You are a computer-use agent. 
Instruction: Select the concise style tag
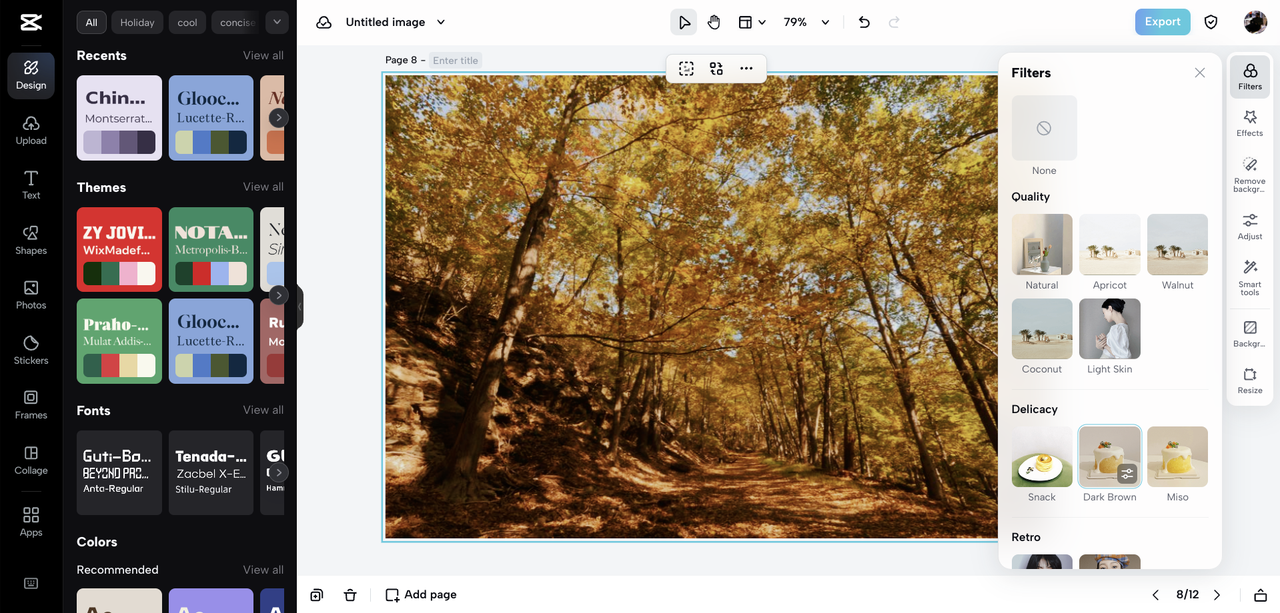click(236, 22)
